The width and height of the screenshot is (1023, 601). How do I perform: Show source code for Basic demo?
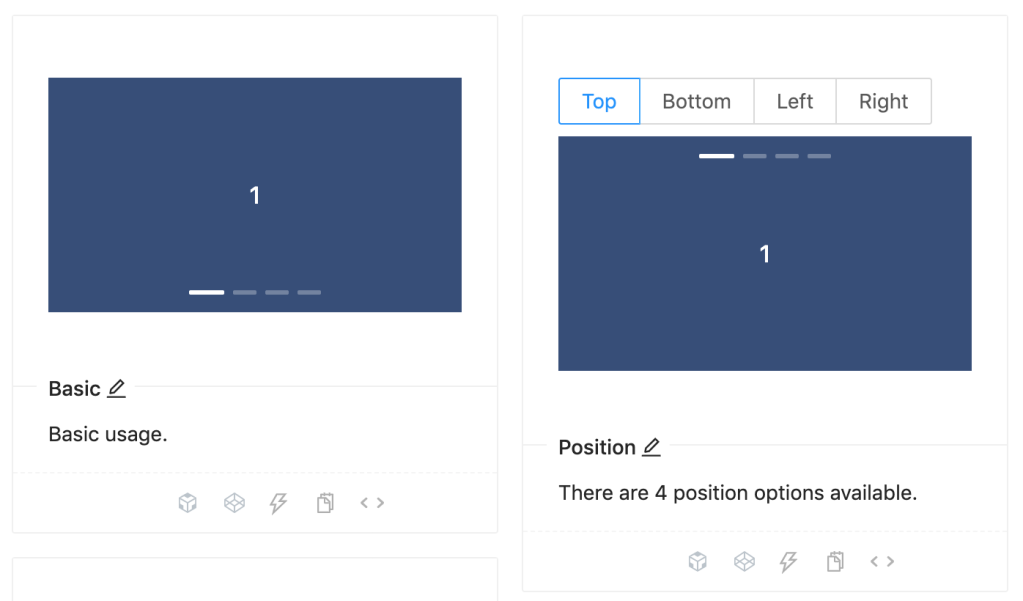[x=372, y=503]
